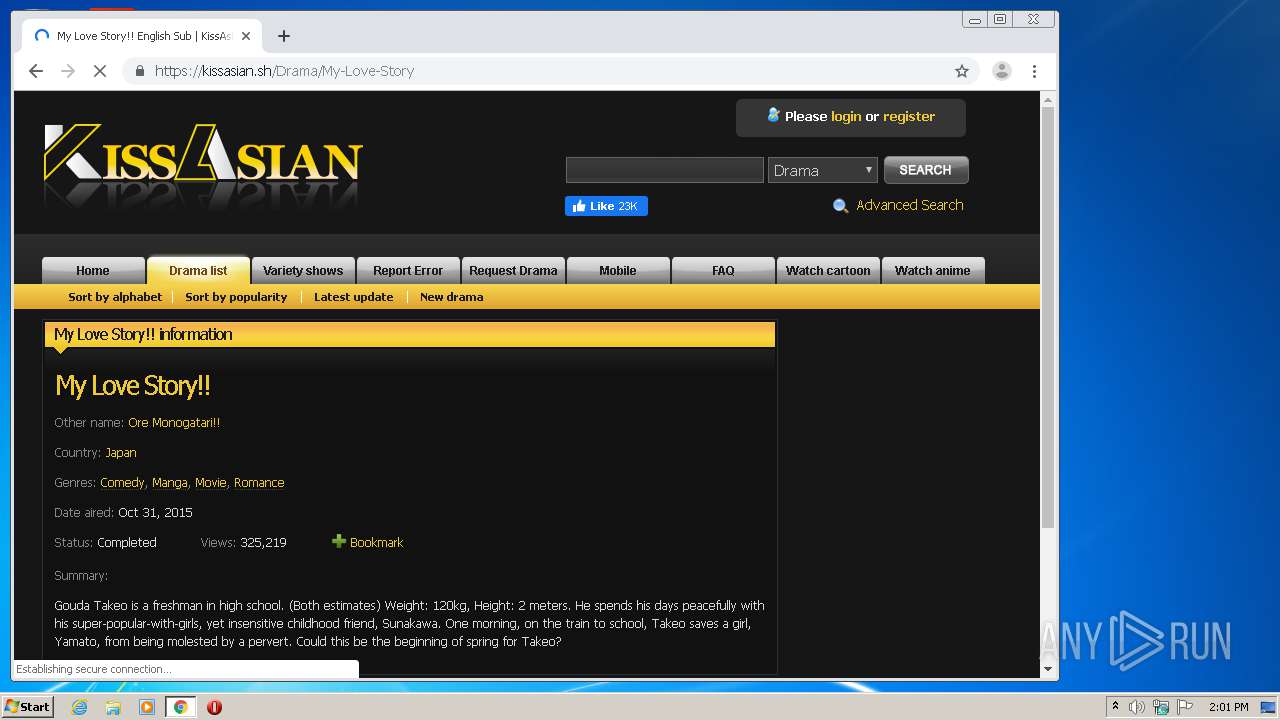Open media player taskbar icon
The height and width of the screenshot is (720, 1280).
point(147,707)
